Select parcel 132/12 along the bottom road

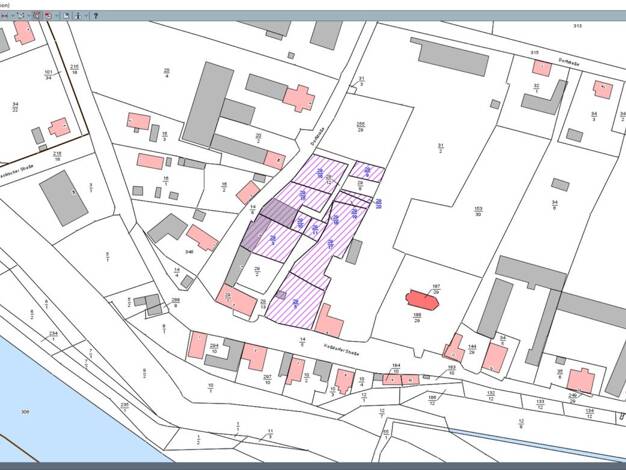(x=491, y=397)
